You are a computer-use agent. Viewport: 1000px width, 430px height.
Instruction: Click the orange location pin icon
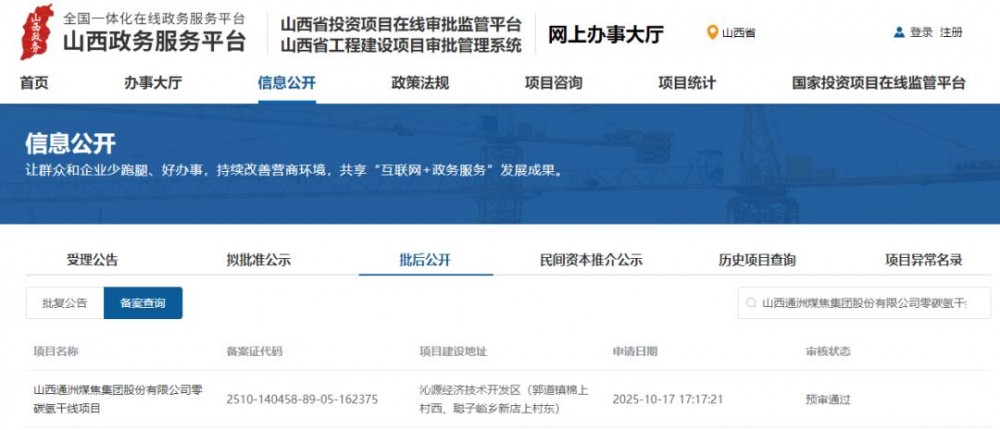pos(712,32)
